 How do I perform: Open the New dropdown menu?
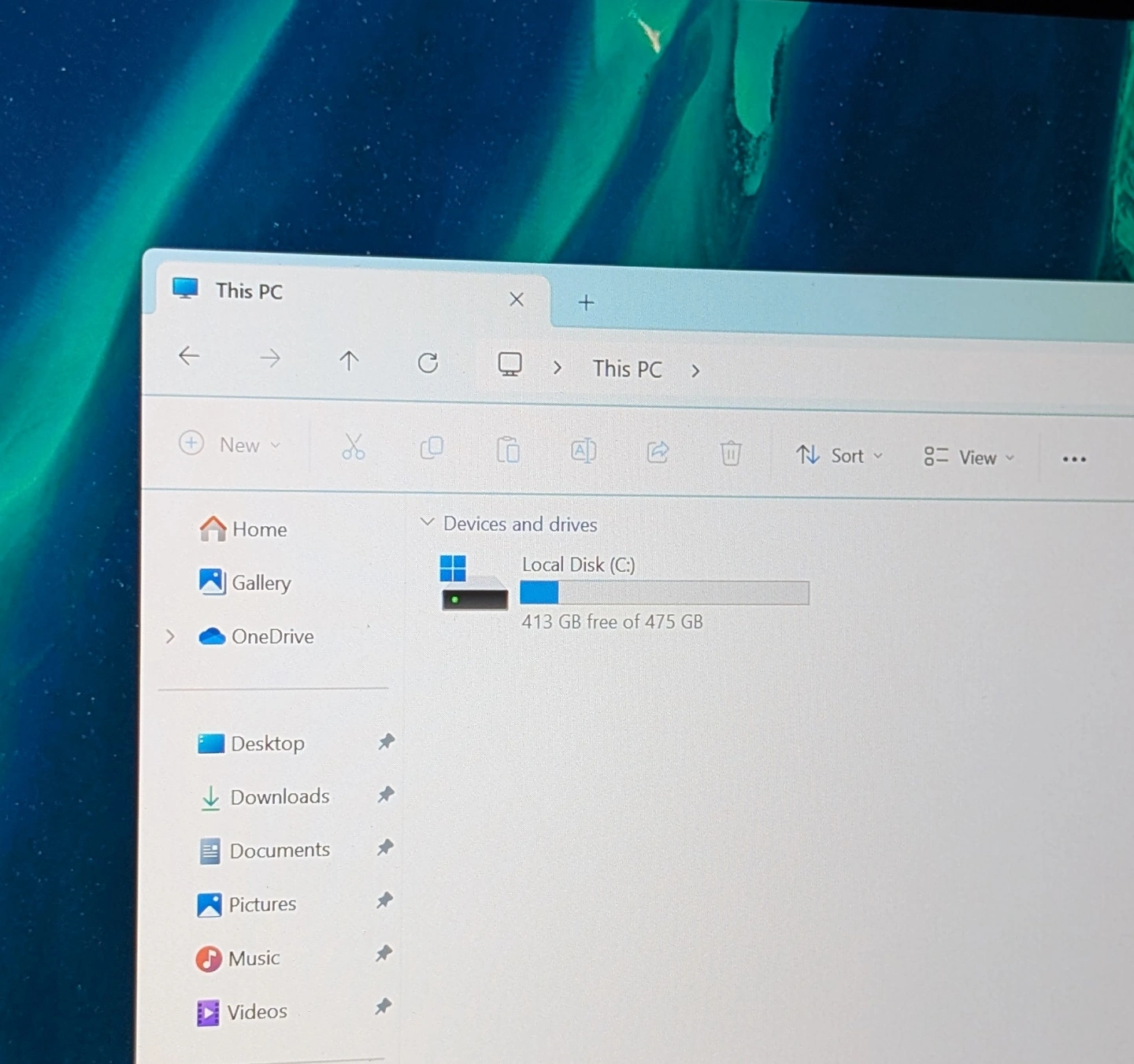pos(230,444)
